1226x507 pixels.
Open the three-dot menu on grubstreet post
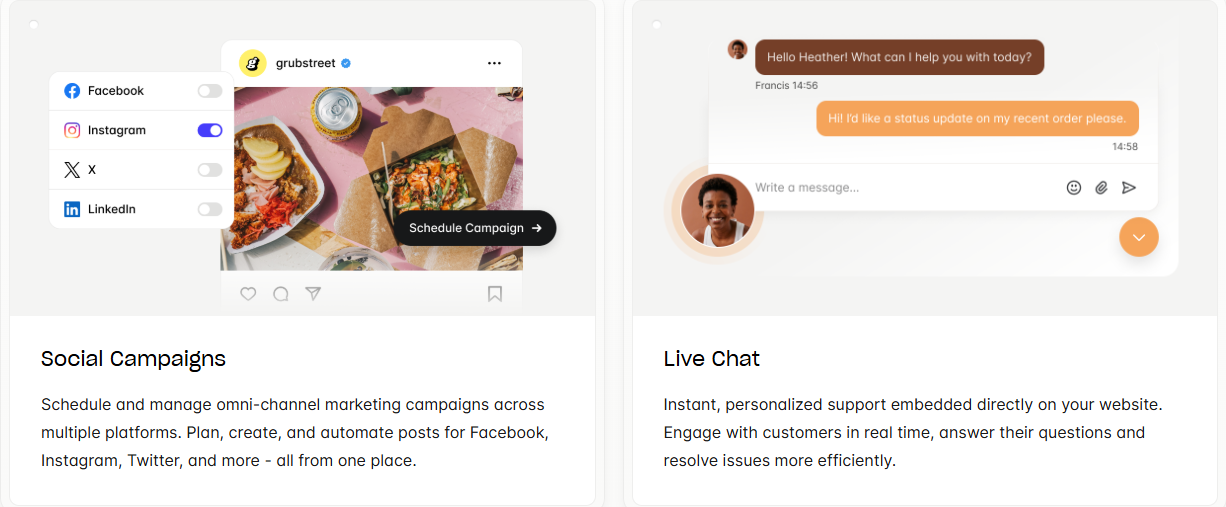click(494, 63)
